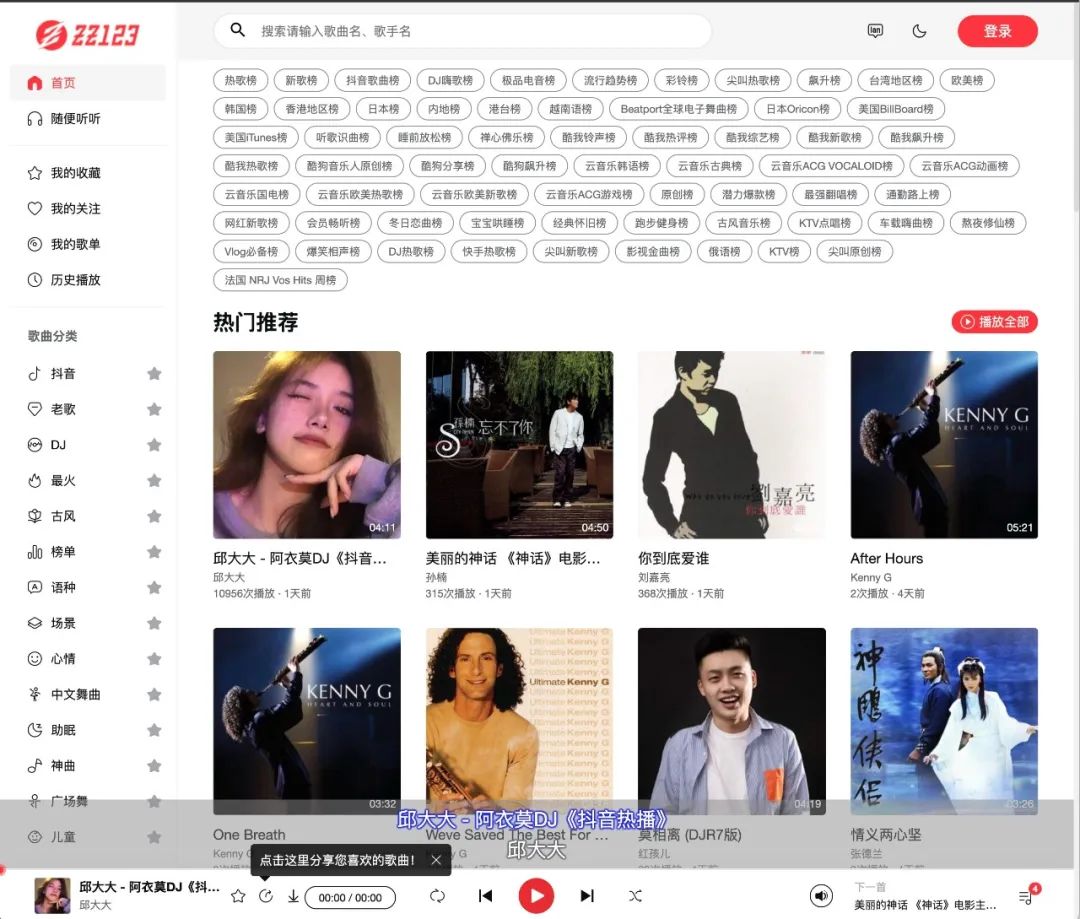Open artist link 孙楠
Screen dimensions: 1080x919
436,577
